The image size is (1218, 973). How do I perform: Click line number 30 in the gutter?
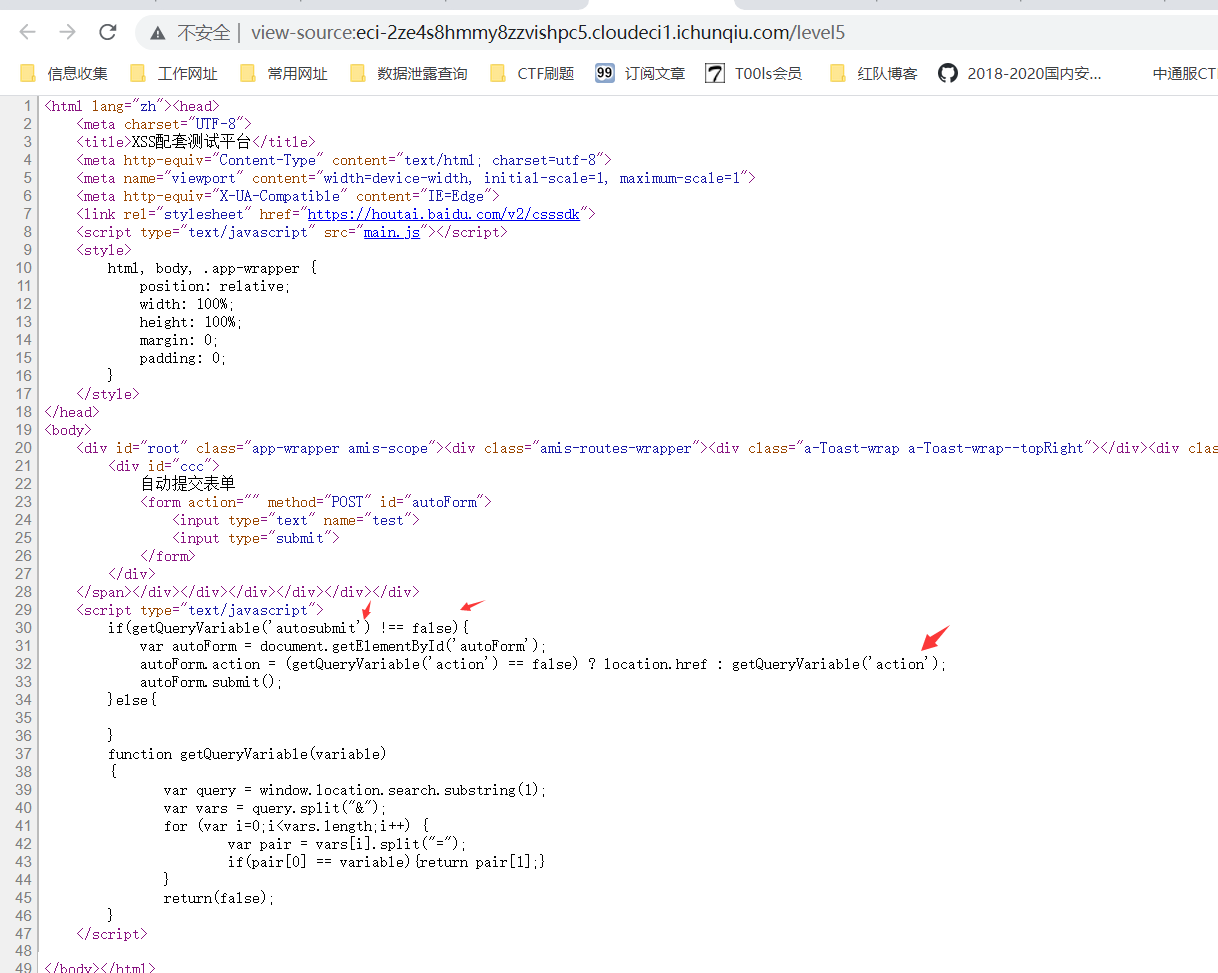coord(23,628)
